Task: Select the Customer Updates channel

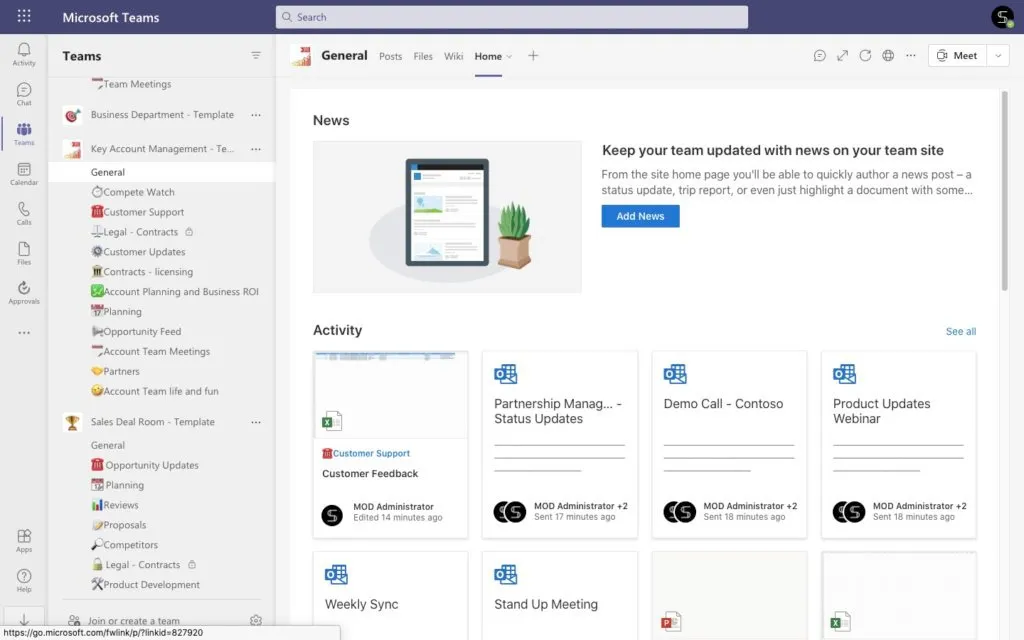Action: (x=144, y=251)
